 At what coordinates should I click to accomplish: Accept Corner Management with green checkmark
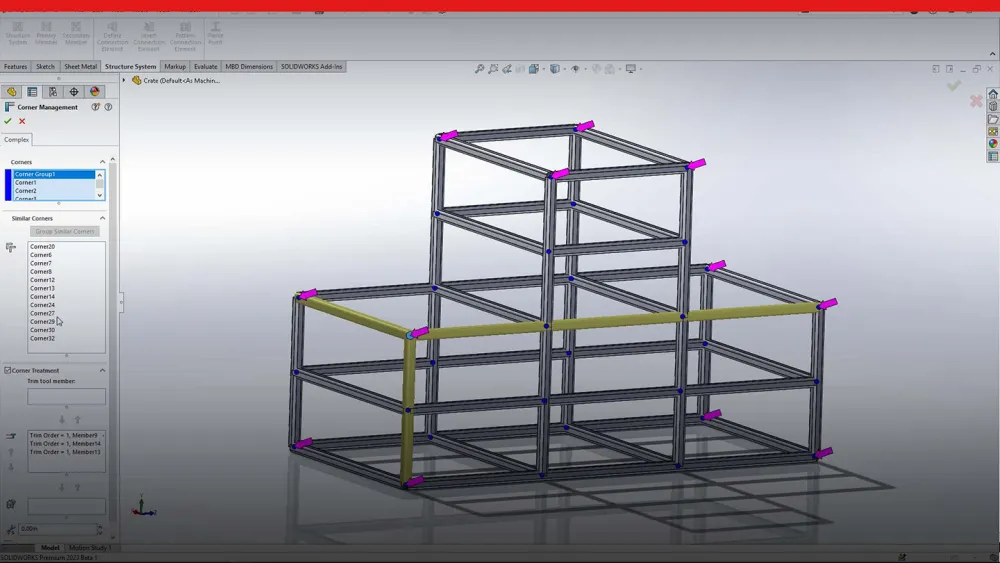tap(8, 121)
